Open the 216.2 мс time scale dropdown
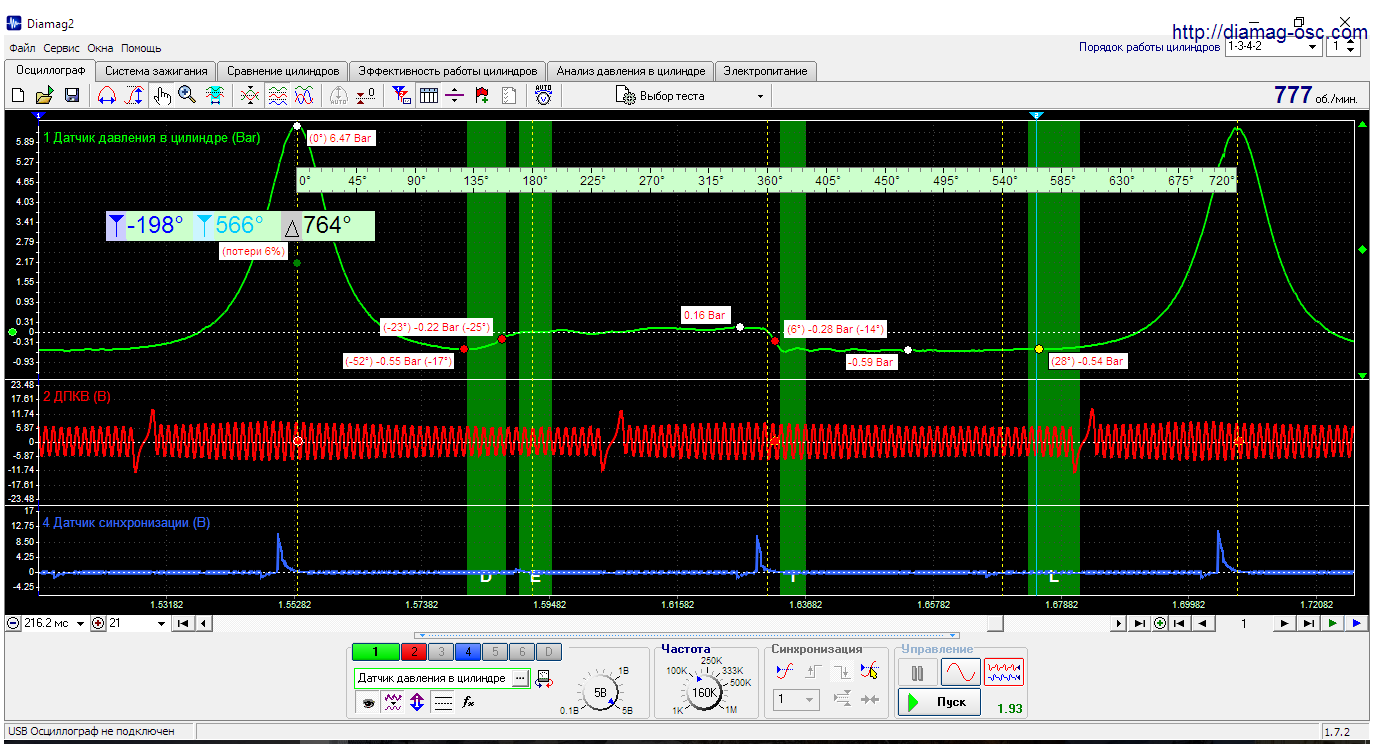This screenshot has height=744, width=1382. click(x=54, y=623)
